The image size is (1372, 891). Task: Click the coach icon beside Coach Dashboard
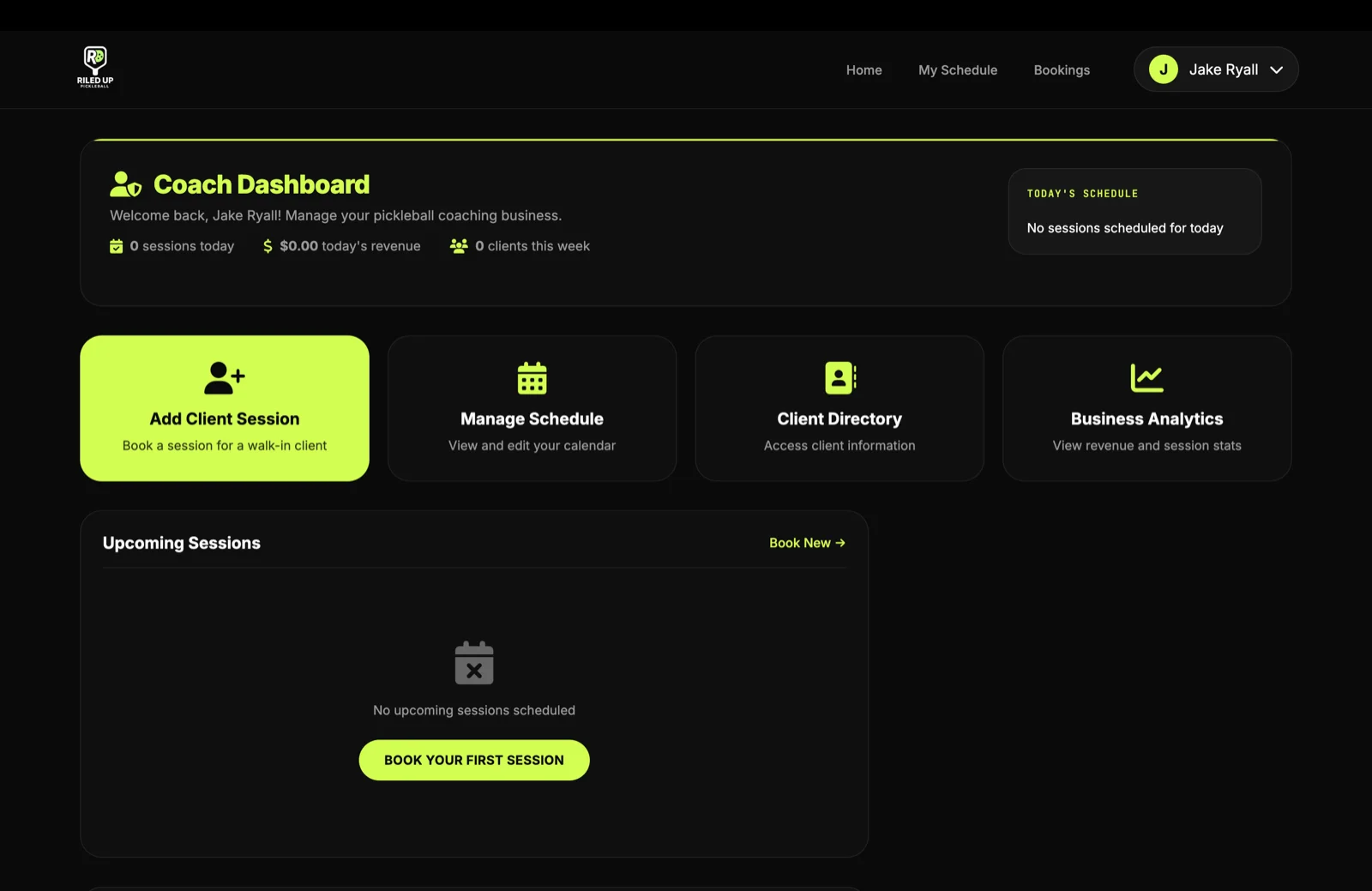(125, 184)
